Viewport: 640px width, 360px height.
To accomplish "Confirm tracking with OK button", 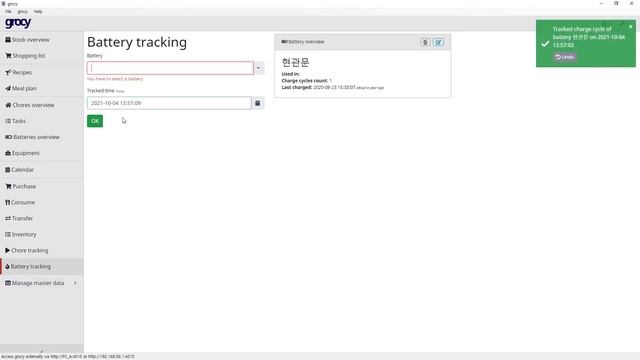I will pos(95,121).
